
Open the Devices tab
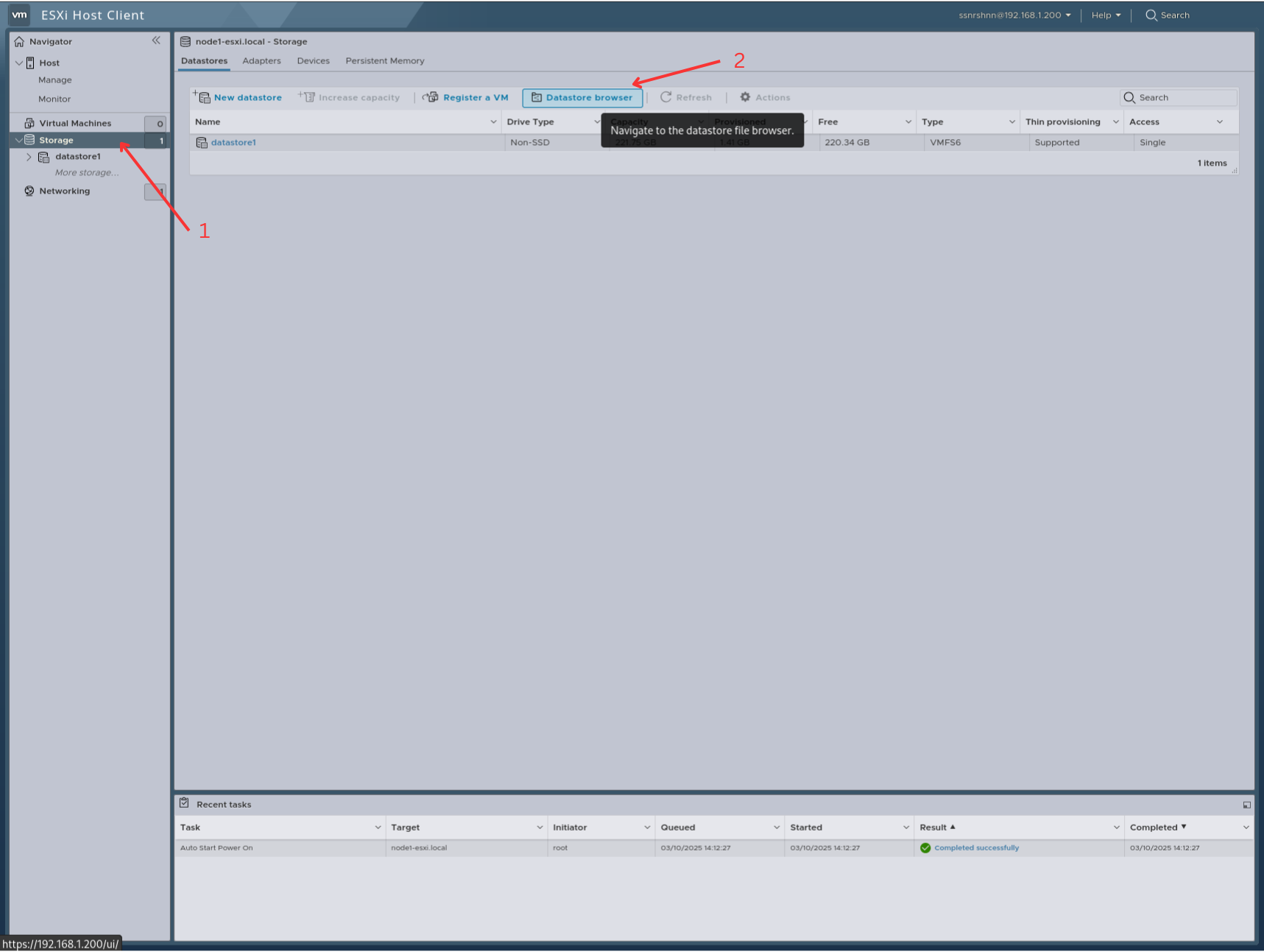pyautogui.click(x=313, y=60)
